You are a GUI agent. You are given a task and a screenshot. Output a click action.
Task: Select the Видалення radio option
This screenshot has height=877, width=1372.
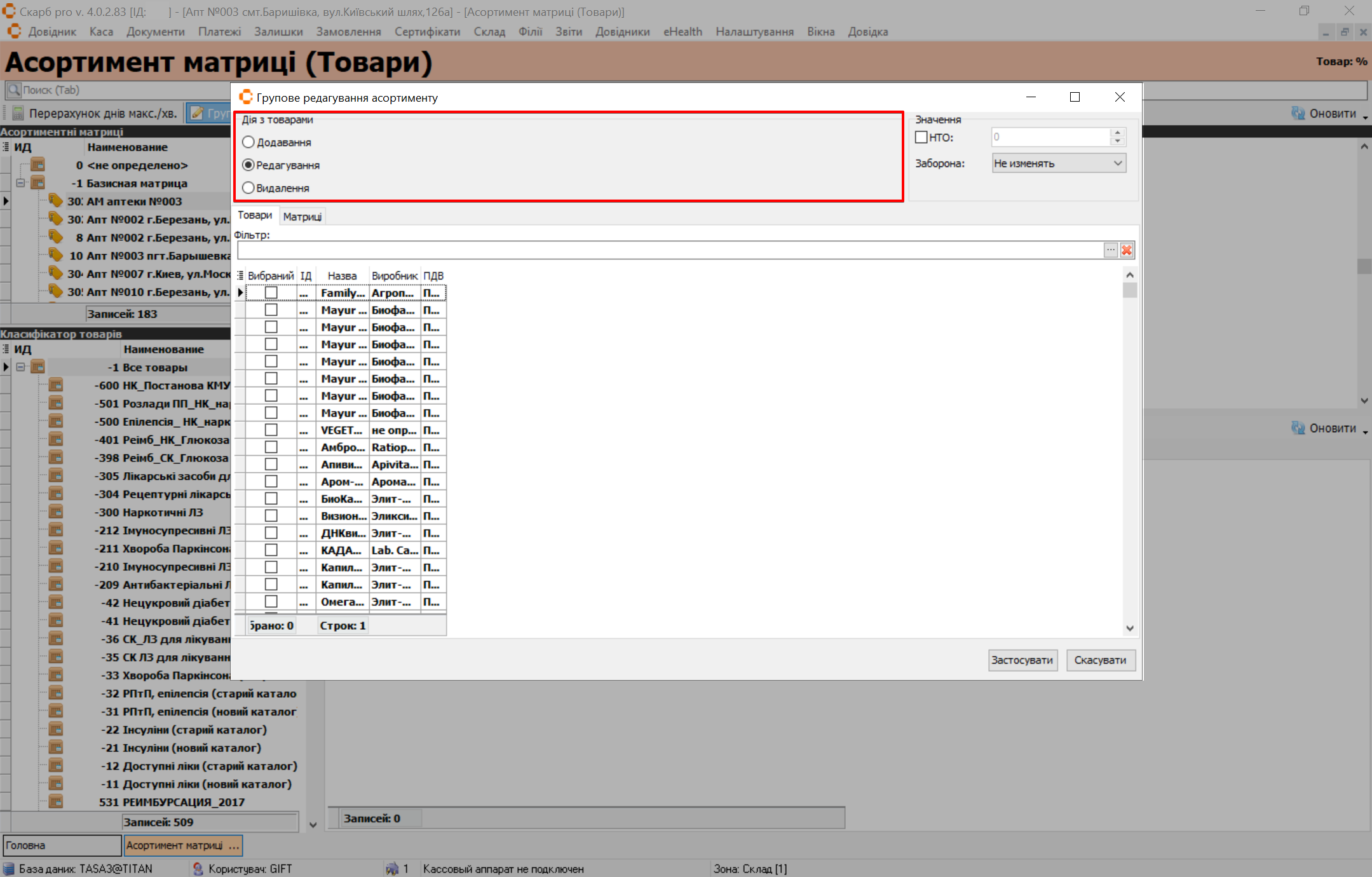pos(248,188)
